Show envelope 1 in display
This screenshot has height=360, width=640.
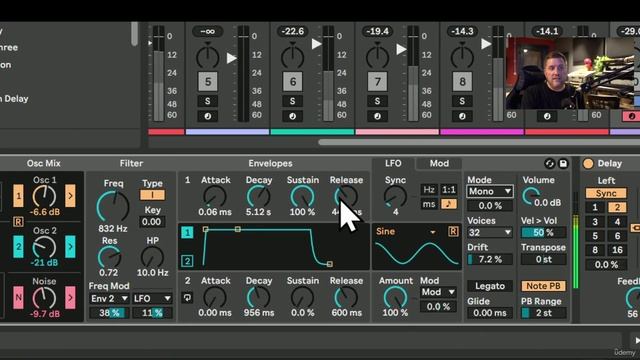(187, 233)
